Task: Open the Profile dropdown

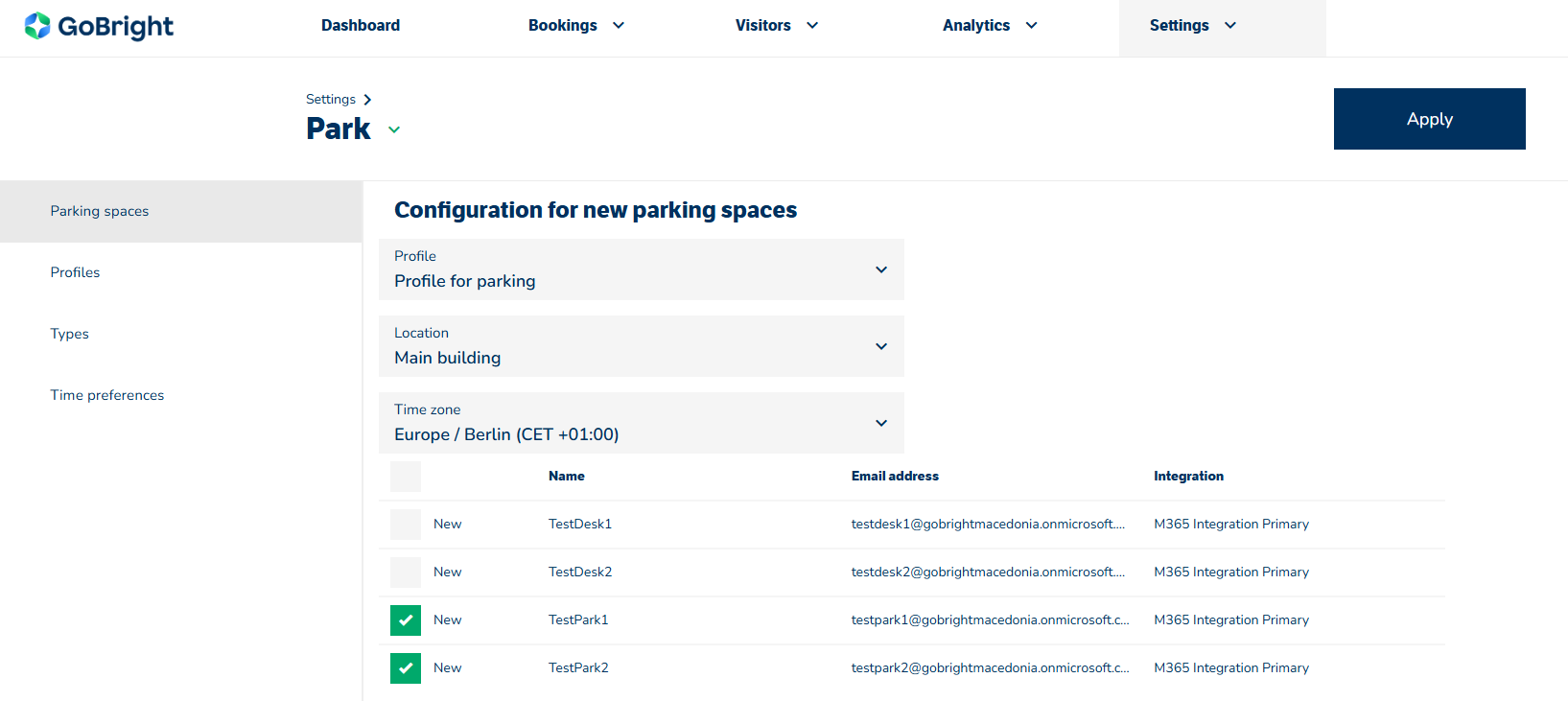Action: [x=641, y=269]
